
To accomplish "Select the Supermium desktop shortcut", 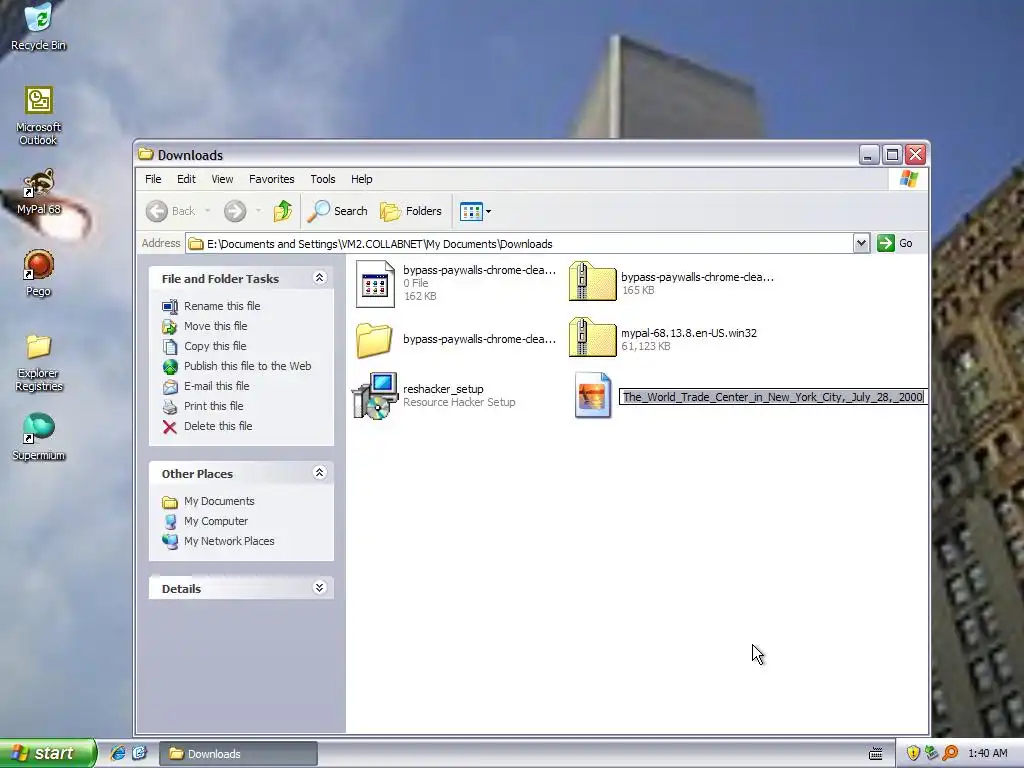I will 39,437.
